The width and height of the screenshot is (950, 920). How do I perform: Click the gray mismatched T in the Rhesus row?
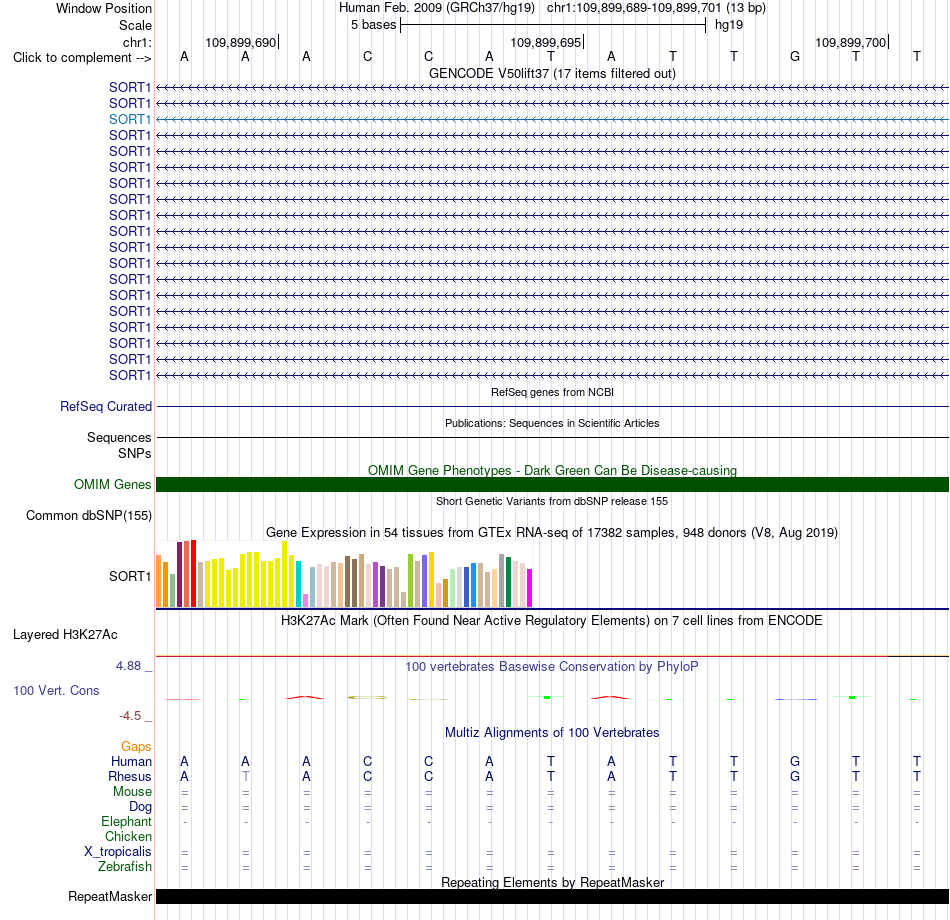tap(245, 776)
